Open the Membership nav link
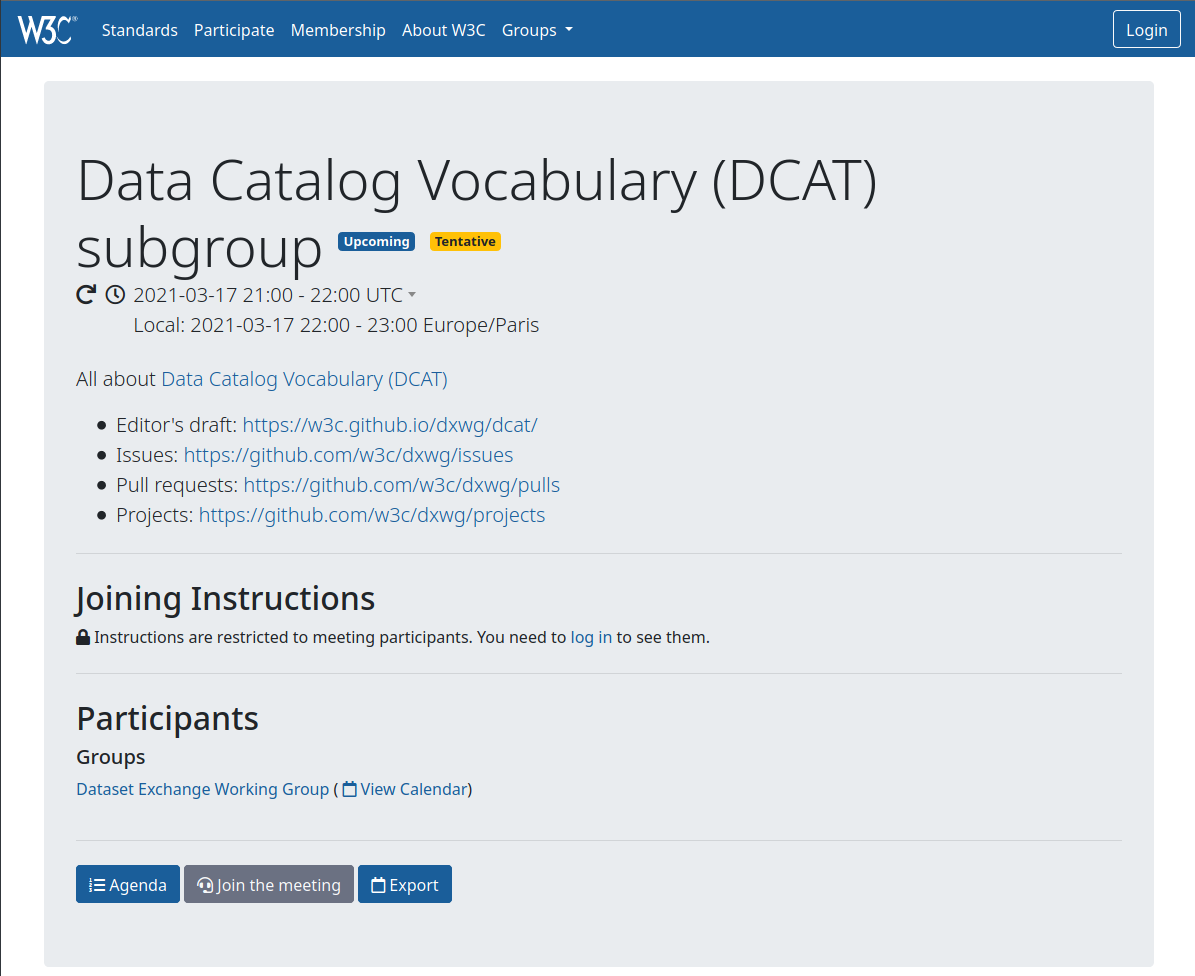This screenshot has height=976, width=1195. [338, 30]
